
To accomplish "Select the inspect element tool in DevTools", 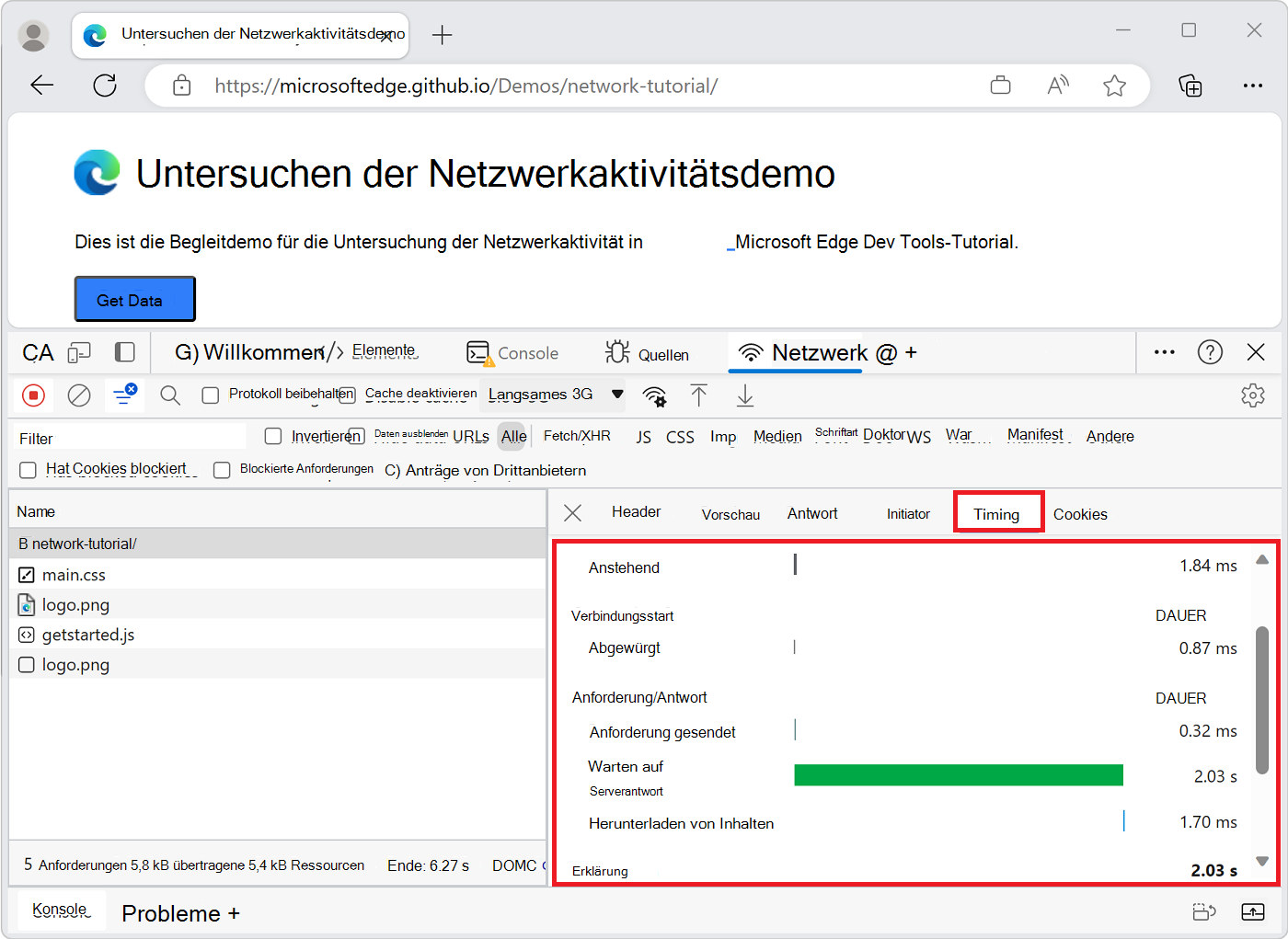I will (38, 352).
